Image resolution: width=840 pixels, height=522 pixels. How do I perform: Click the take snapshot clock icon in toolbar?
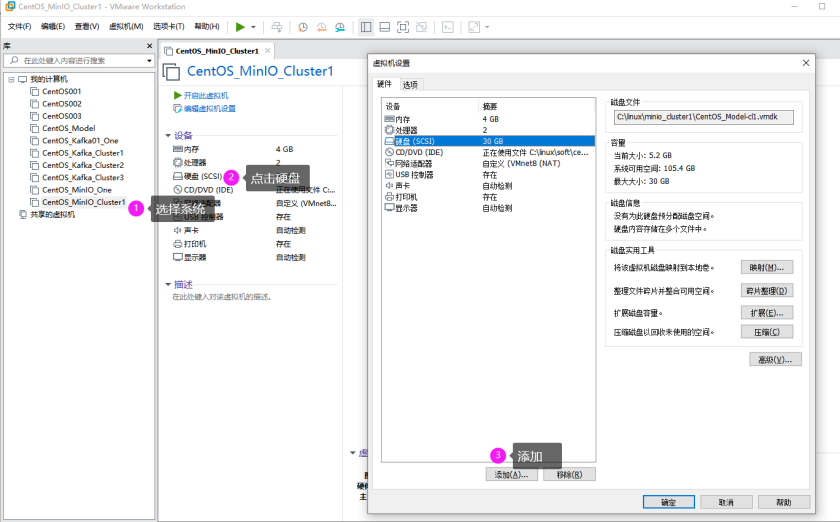[x=303, y=27]
